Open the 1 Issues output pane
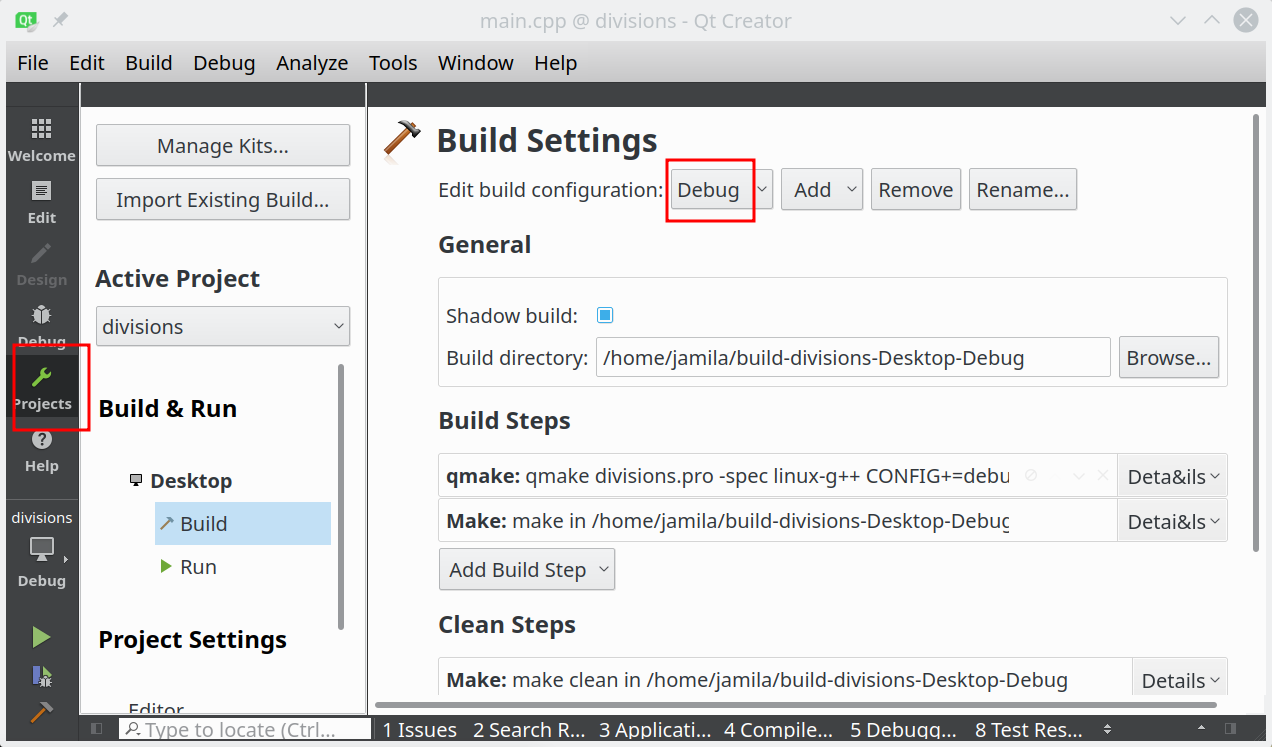1272x747 pixels. click(x=420, y=730)
